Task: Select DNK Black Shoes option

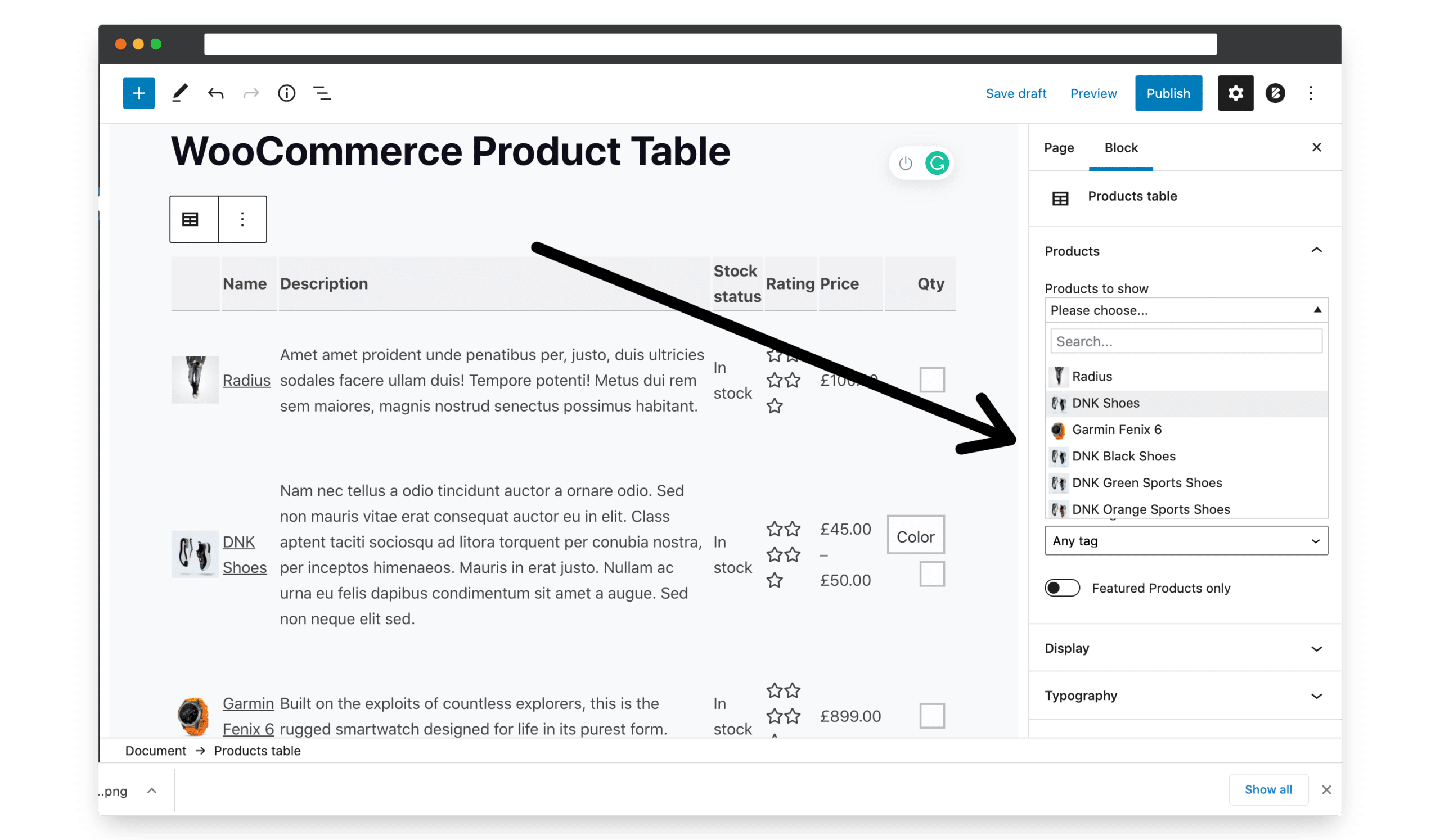Action: (x=1186, y=456)
